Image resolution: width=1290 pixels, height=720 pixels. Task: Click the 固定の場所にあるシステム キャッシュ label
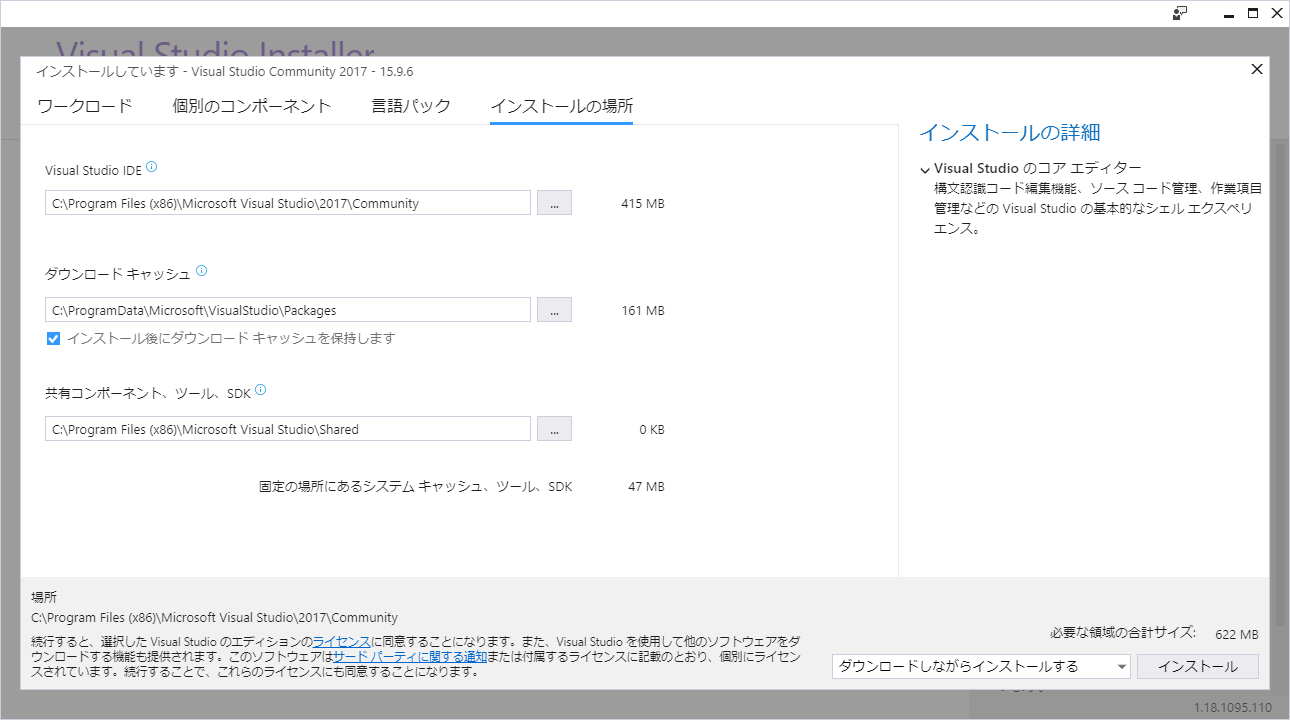pos(415,487)
